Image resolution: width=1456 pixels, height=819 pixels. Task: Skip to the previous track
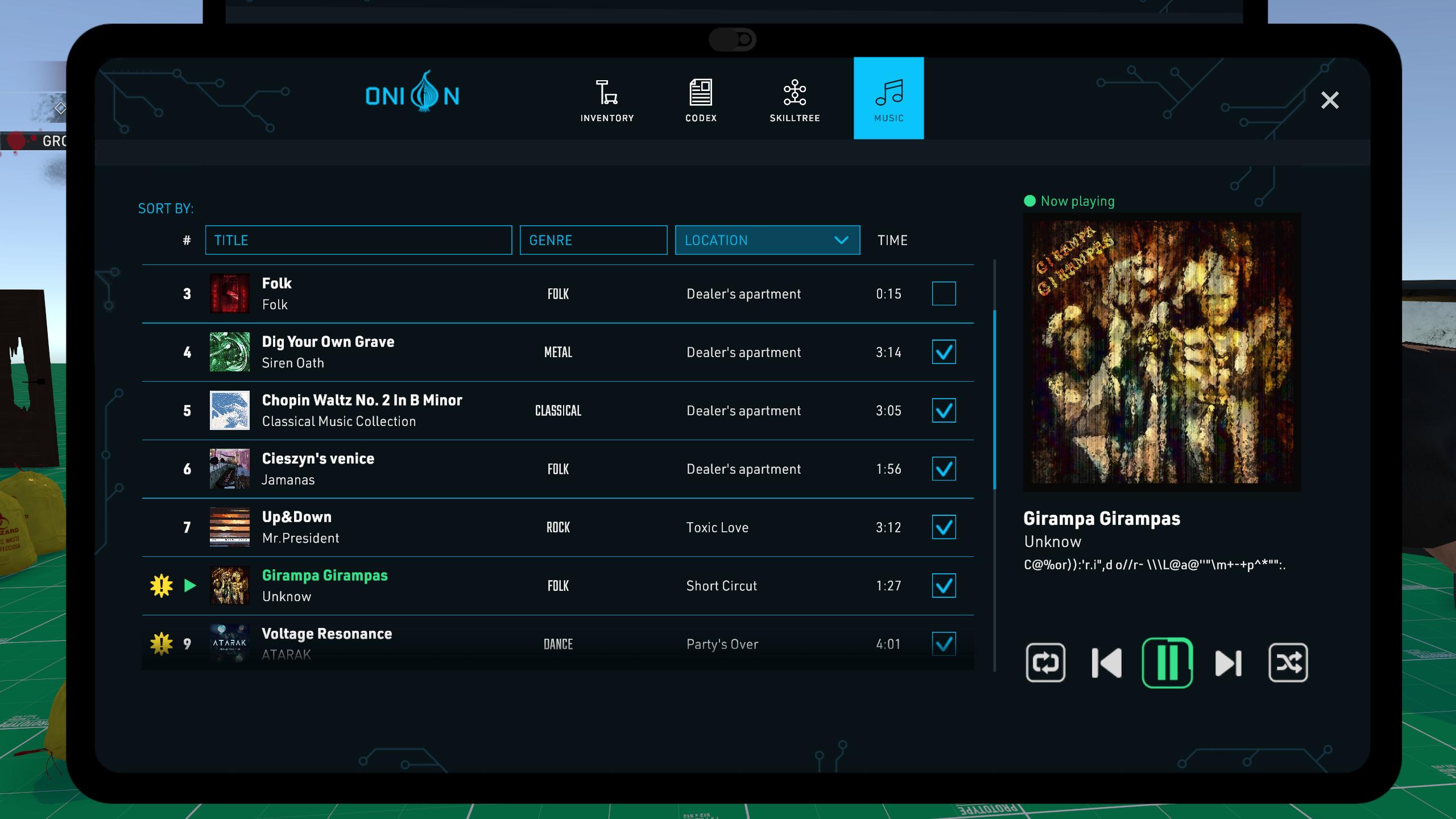[x=1107, y=663]
